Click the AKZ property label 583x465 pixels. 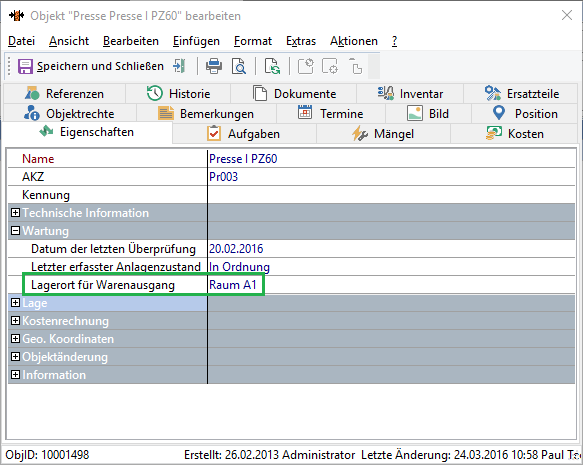coord(33,177)
